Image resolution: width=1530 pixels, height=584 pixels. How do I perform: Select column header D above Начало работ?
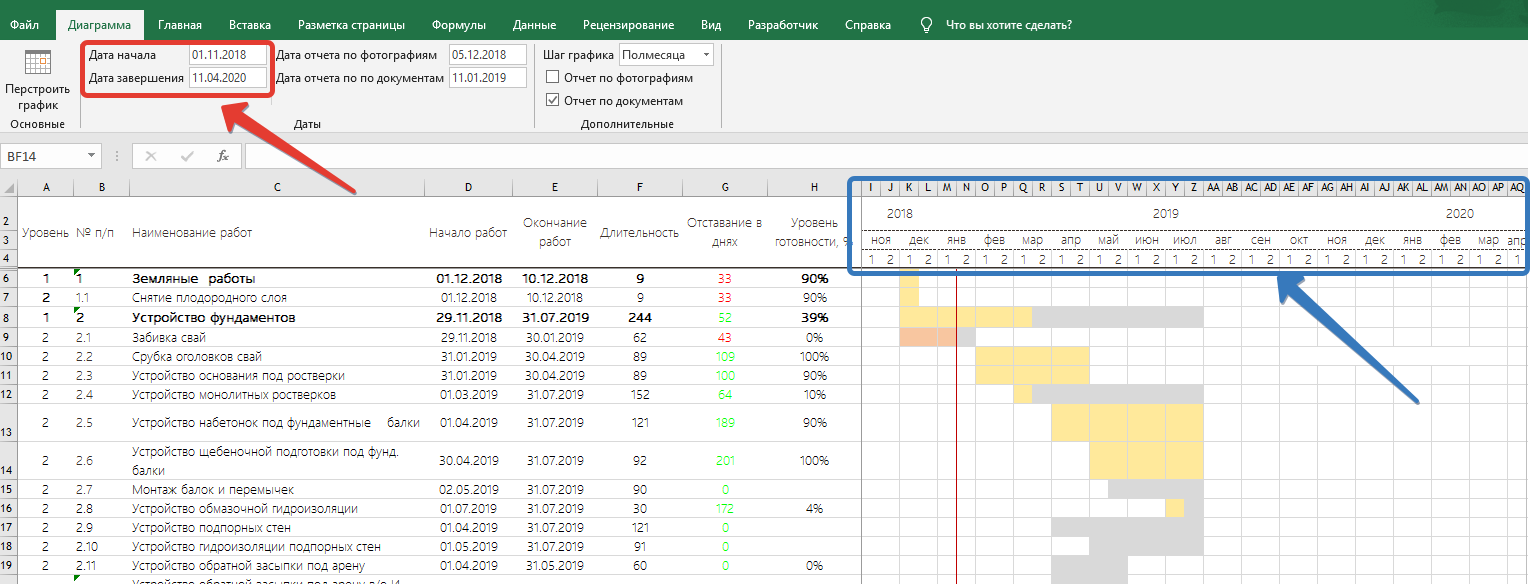click(468, 188)
